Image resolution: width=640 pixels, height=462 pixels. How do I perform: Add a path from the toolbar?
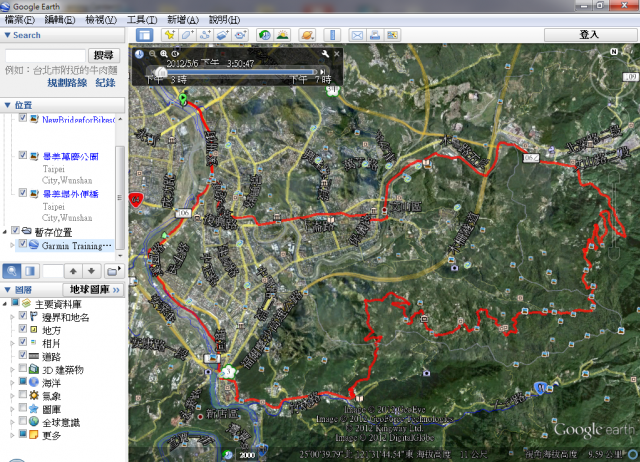[x=205, y=35]
